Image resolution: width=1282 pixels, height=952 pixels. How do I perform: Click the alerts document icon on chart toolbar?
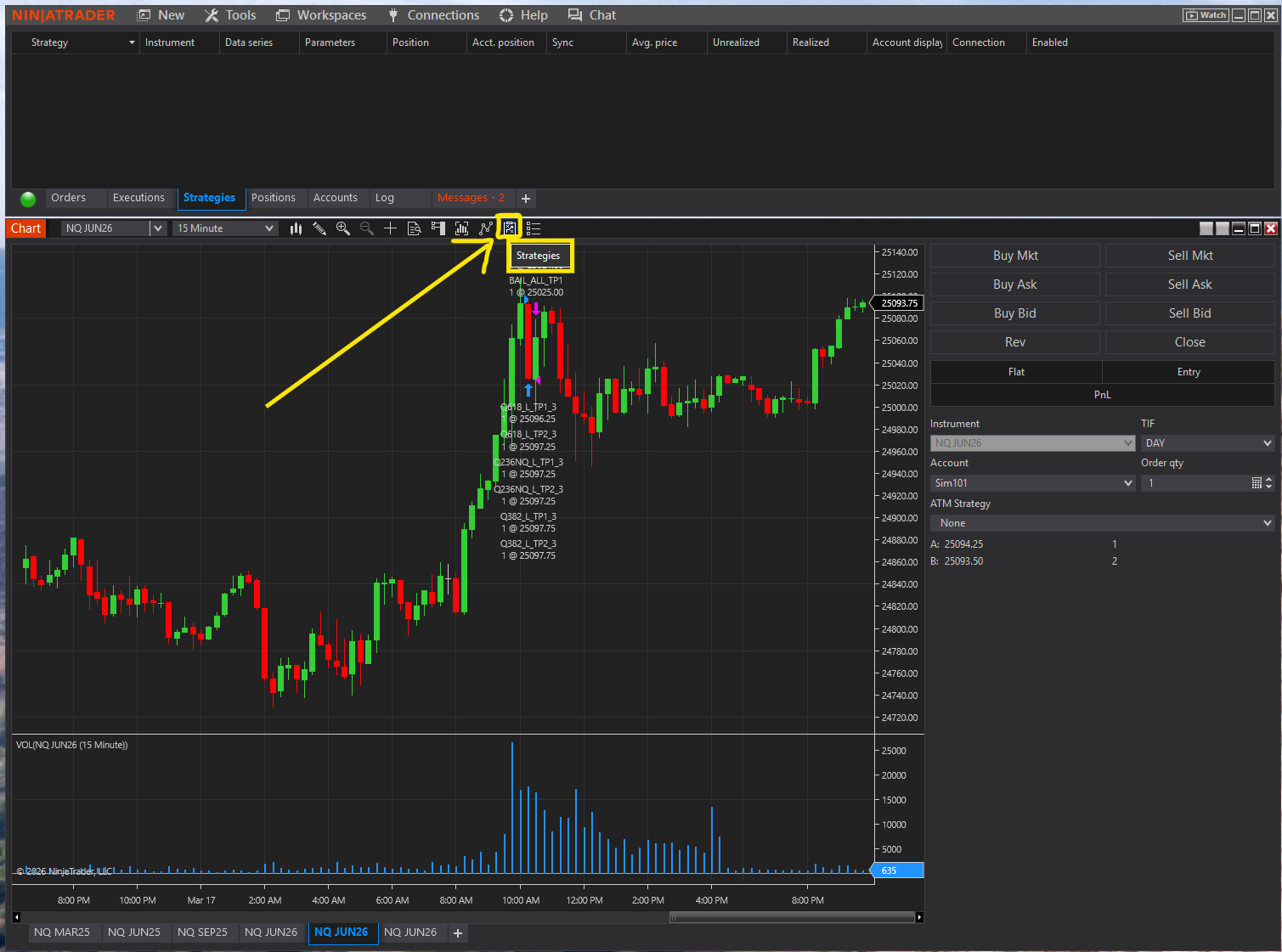[414, 228]
